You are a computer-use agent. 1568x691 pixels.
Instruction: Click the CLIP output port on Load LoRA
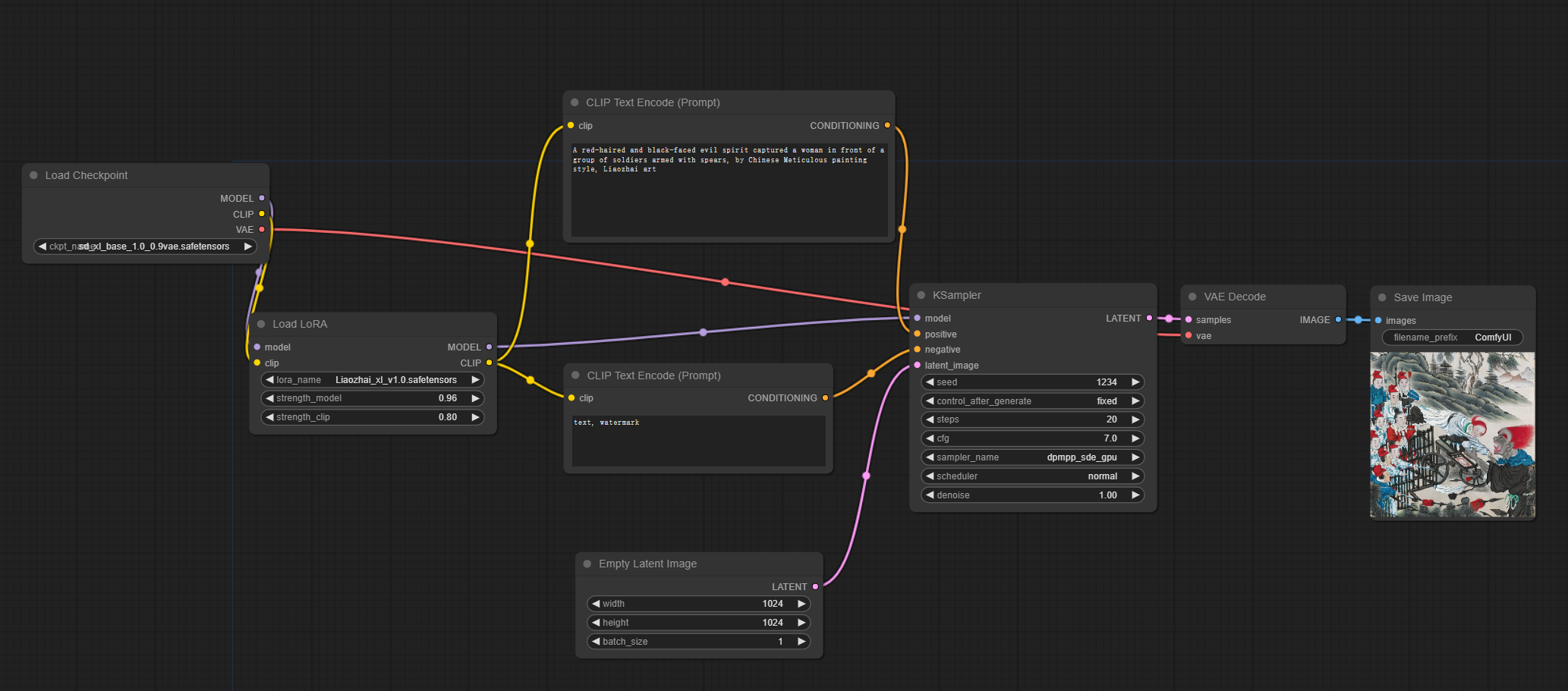point(488,363)
